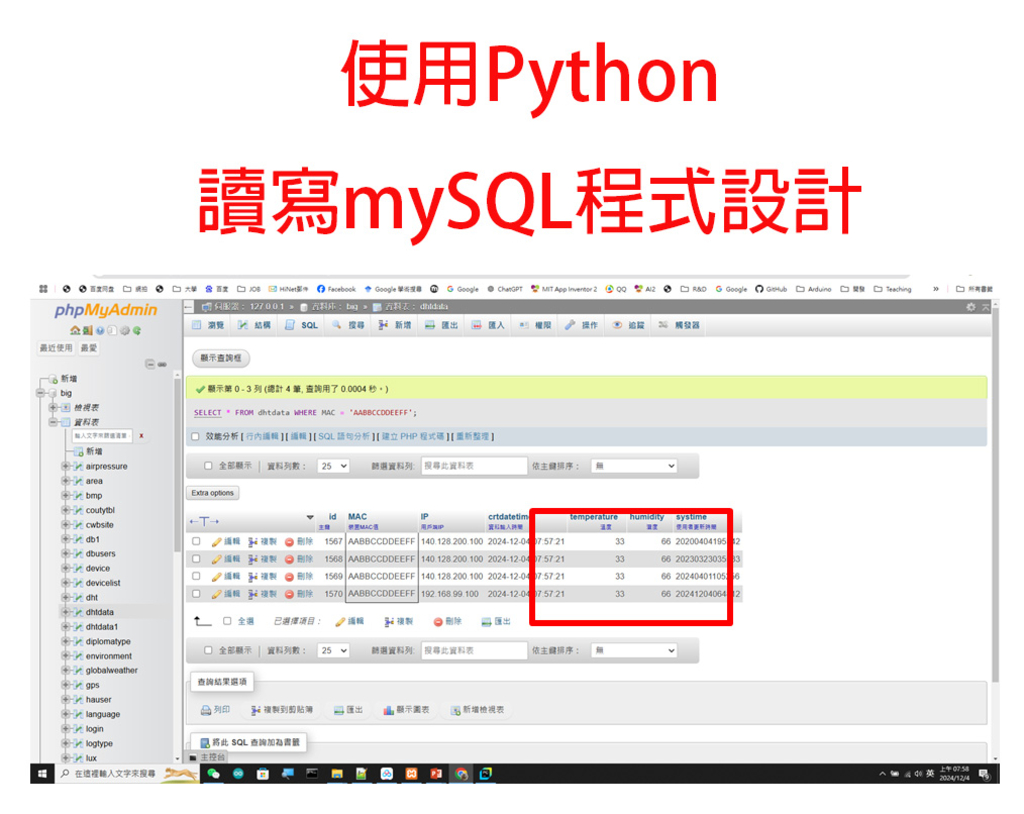This screenshot has height=814, width=1024.
Task: Check the 全選 select-all checkbox
Action: pos(227,621)
